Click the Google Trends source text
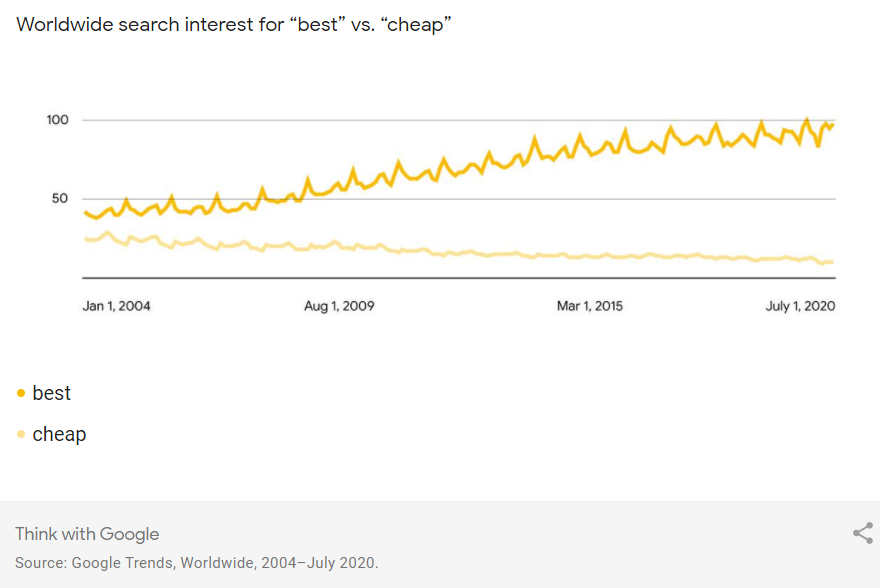The image size is (880, 588). [x=197, y=563]
